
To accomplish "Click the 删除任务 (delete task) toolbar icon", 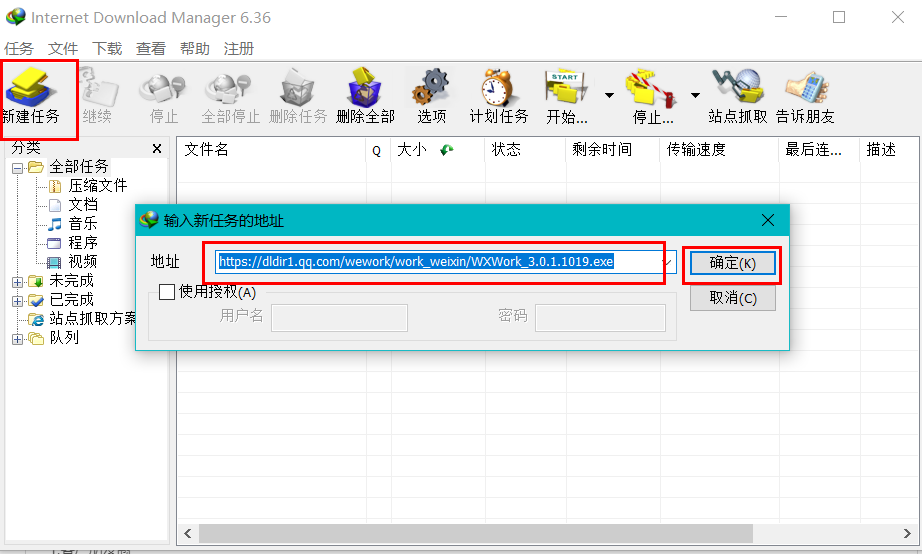I will click(298, 96).
